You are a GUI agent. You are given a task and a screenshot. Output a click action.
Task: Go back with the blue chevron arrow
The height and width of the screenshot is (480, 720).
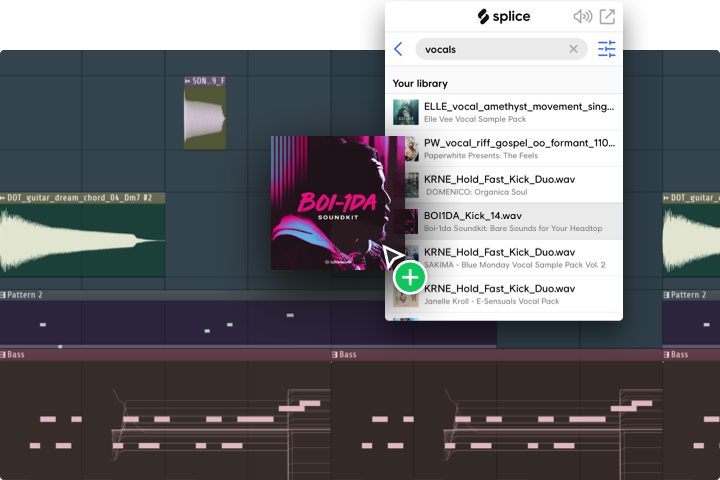[398, 49]
